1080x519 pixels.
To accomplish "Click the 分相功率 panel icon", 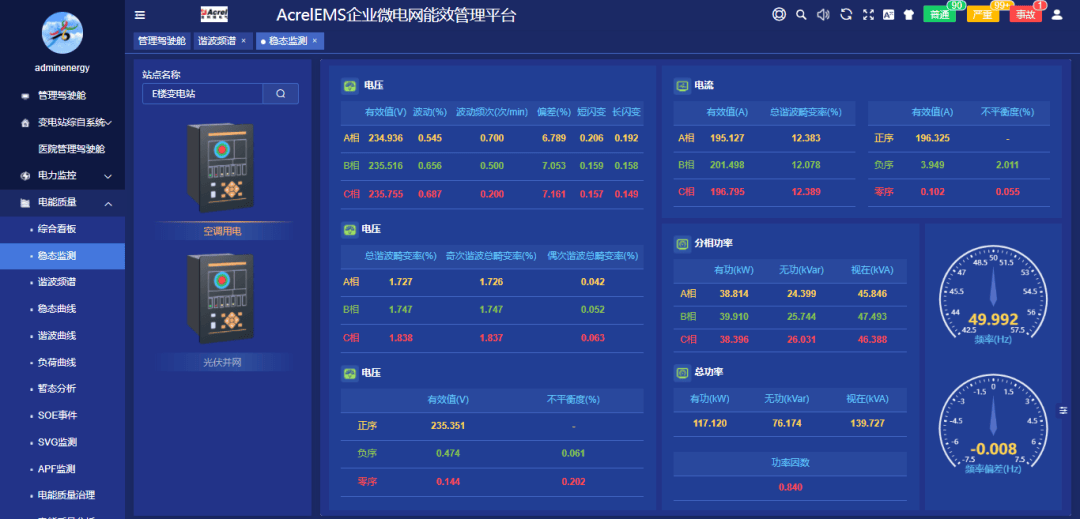I will pos(682,244).
